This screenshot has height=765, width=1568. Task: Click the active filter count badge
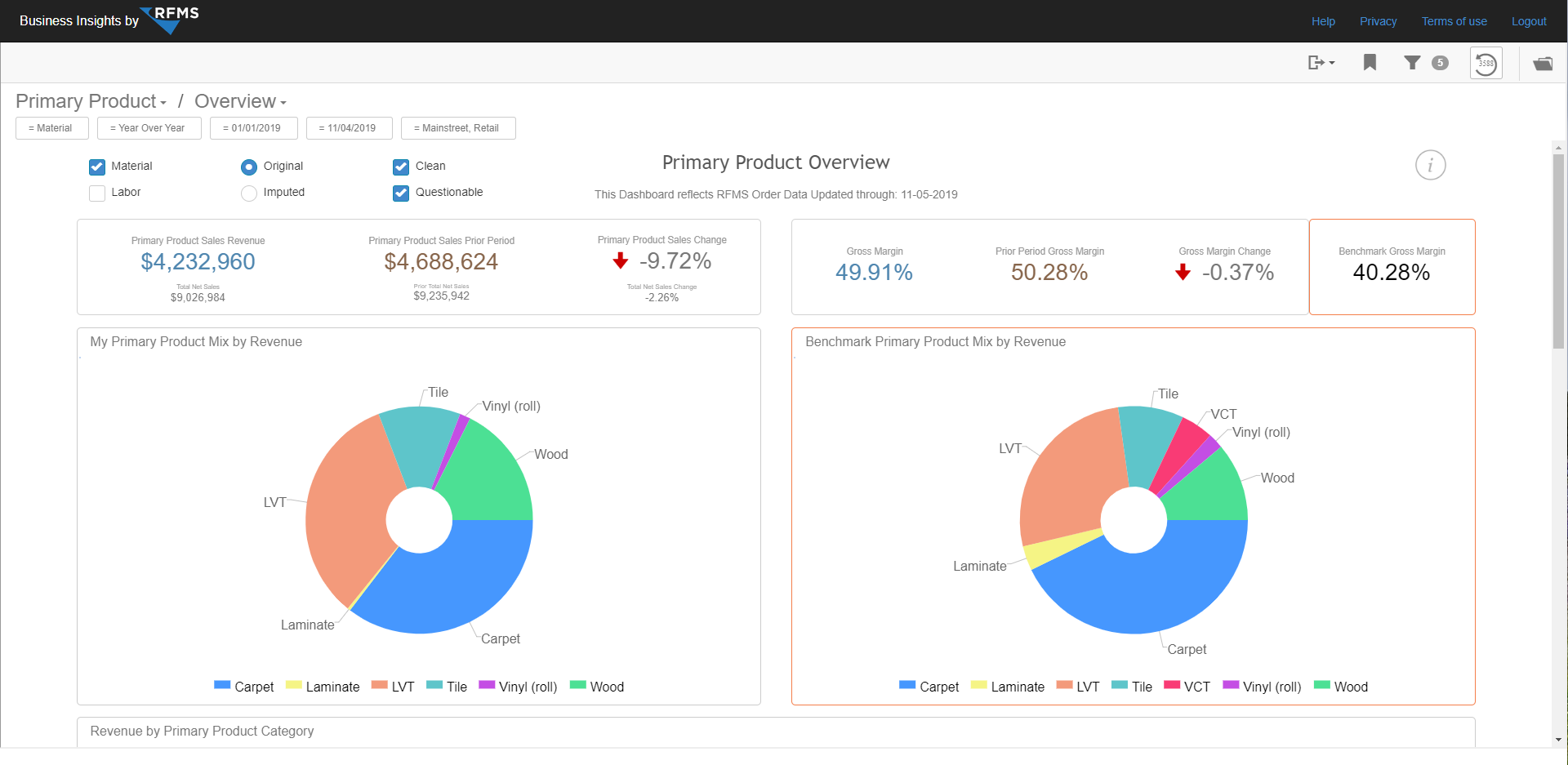(x=1441, y=63)
